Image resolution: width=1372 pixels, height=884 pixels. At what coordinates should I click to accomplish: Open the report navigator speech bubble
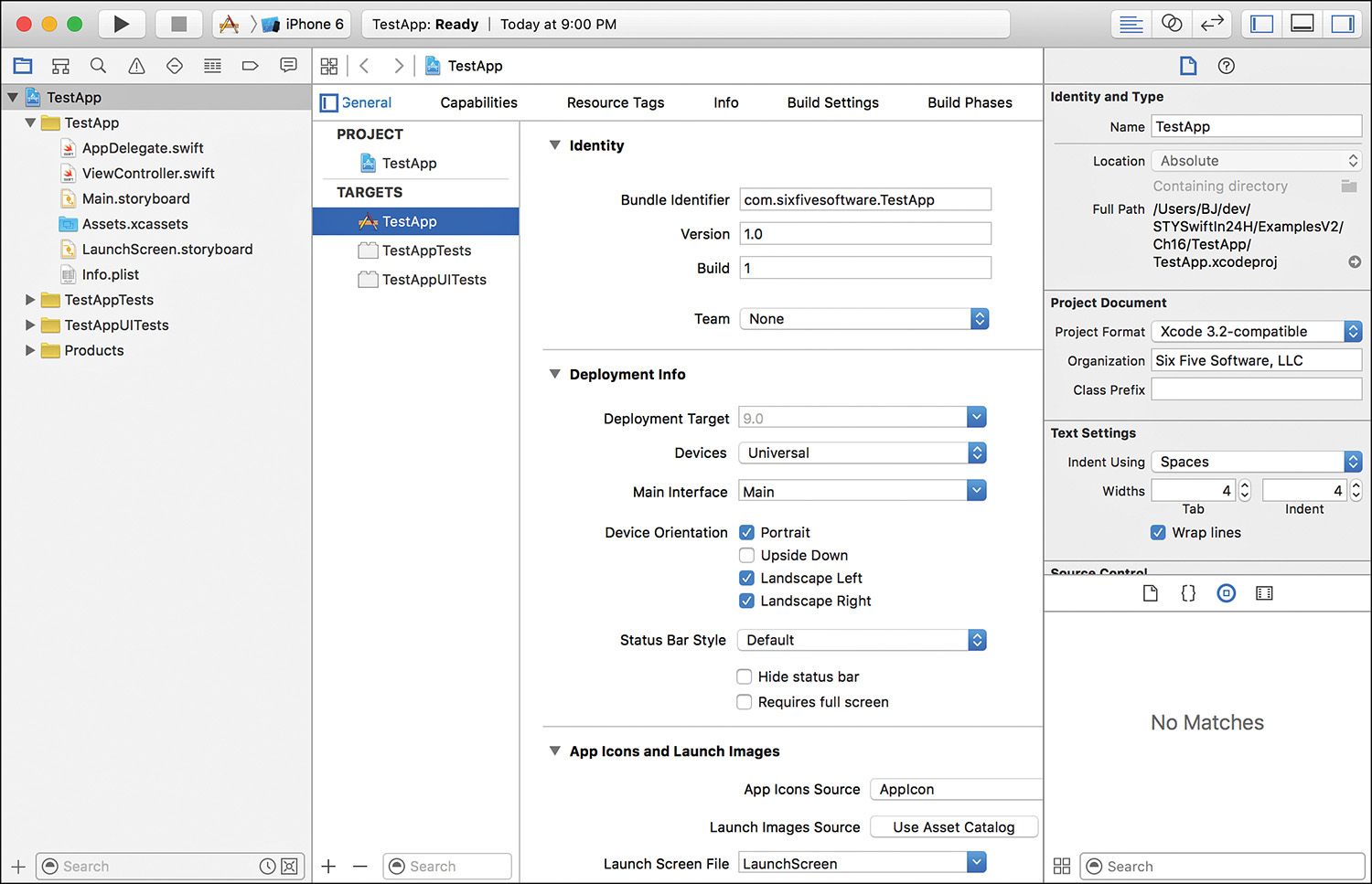(288, 66)
